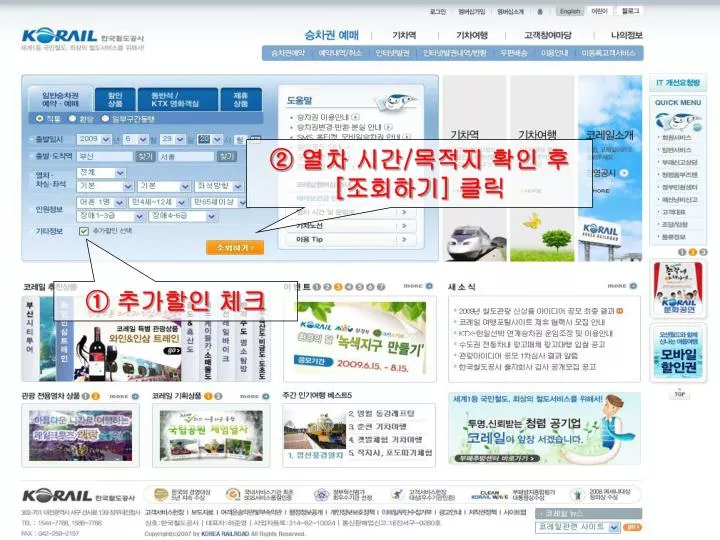
Task: Open the IT 개선요청 side button
Action: 678,83
